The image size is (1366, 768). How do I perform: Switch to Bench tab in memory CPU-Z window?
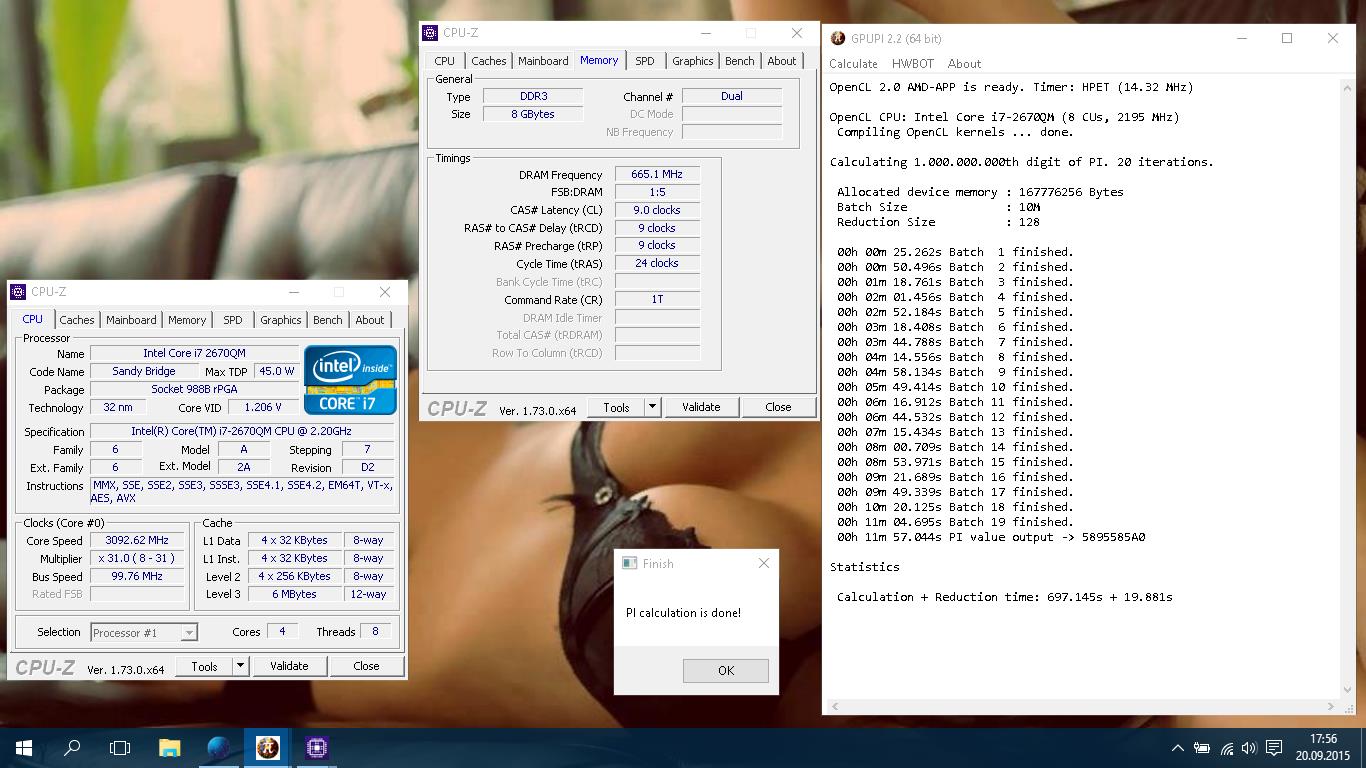click(x=740, y=61)
